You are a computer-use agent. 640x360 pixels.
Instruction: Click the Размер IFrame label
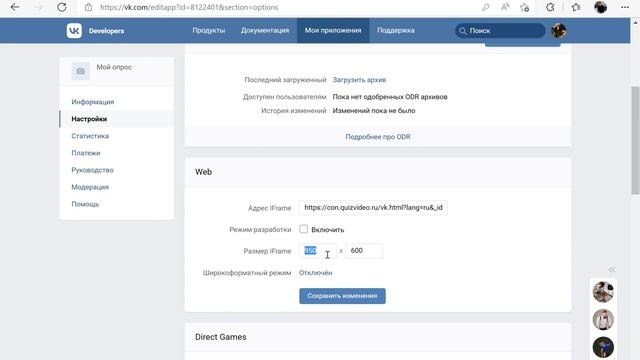pos(267,251)
